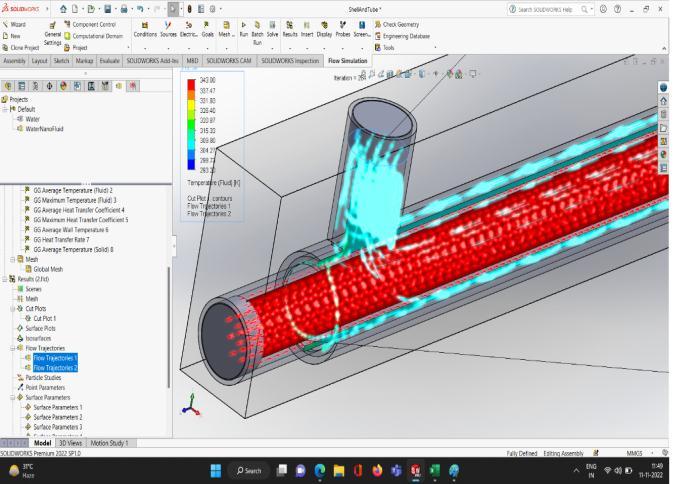Click the Save icon in quick toolbar
697x484 pixels.
(108, 9)
